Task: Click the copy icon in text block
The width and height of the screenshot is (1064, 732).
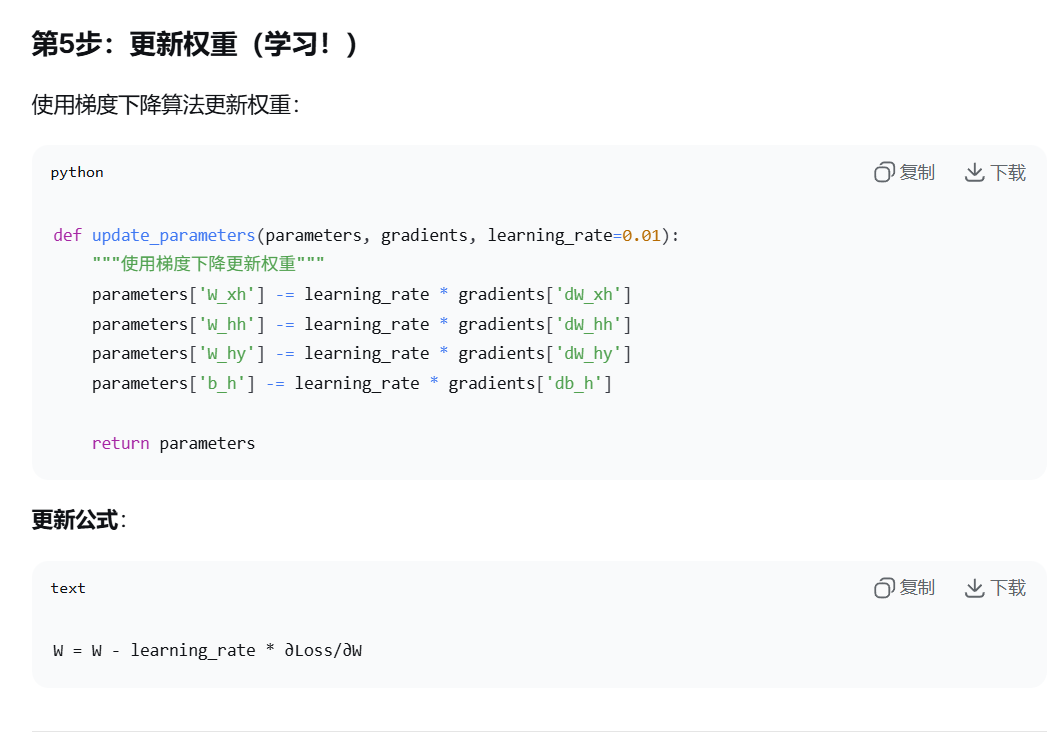Action: pyautogui.click(x=884, y=587)
